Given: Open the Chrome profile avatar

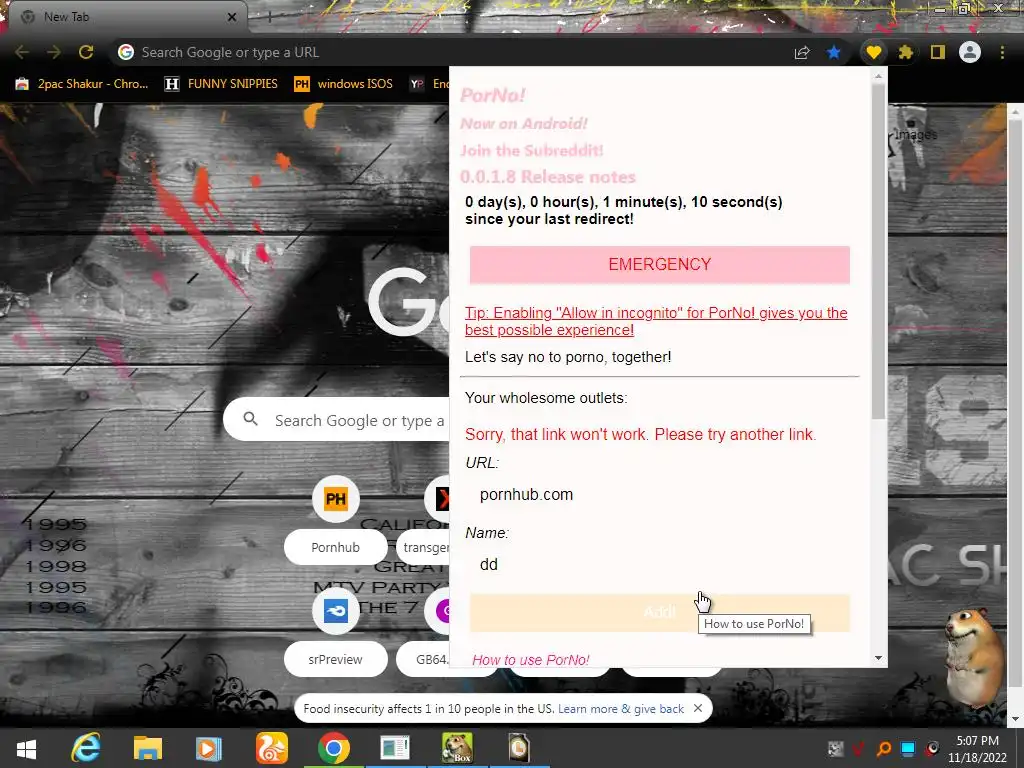Looking at the screenshot, I should click(x=970, y=52).
